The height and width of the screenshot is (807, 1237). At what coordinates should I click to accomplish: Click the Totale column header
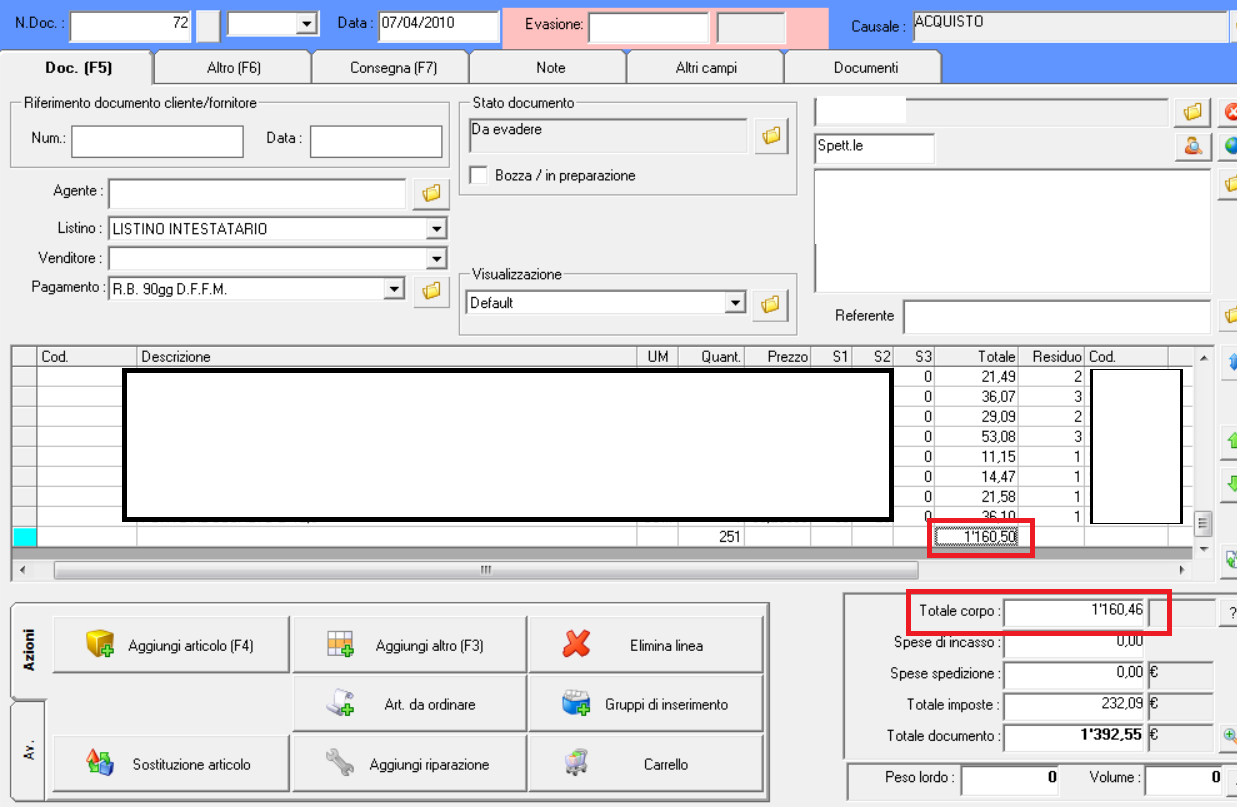click(x=976, y=356)
